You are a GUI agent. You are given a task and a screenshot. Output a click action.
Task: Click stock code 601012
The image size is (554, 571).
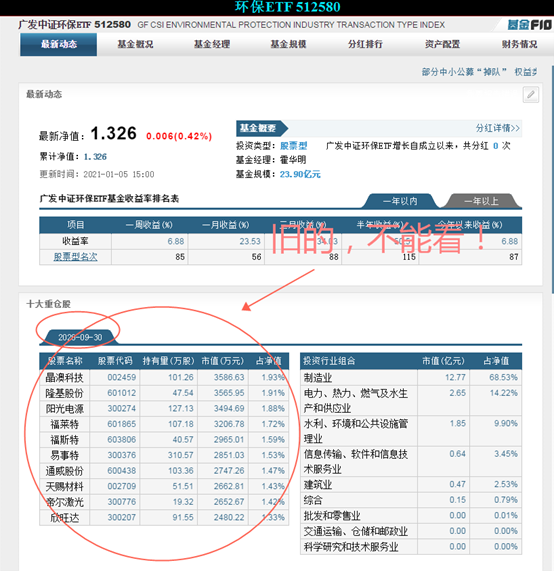coord(122,393)
